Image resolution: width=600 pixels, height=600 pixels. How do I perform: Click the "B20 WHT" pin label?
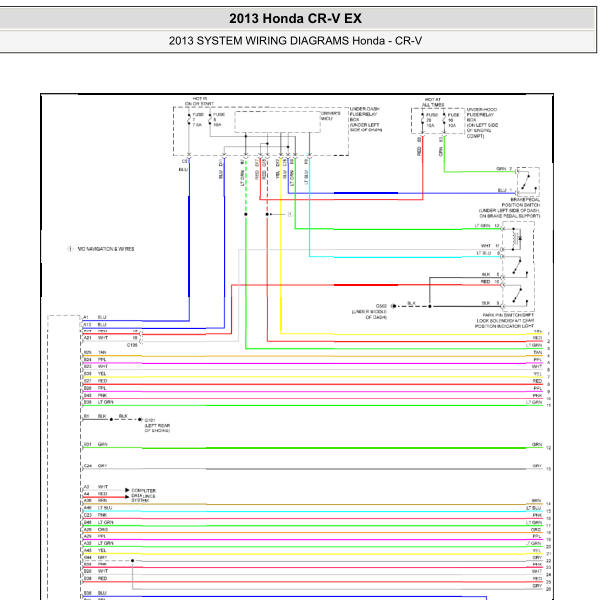click(x=96, y=571)
